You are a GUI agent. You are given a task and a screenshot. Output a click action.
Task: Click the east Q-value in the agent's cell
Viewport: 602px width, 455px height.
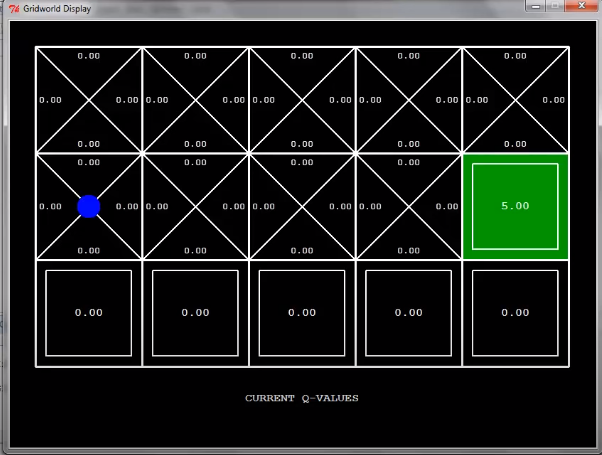tap(127, 207)
